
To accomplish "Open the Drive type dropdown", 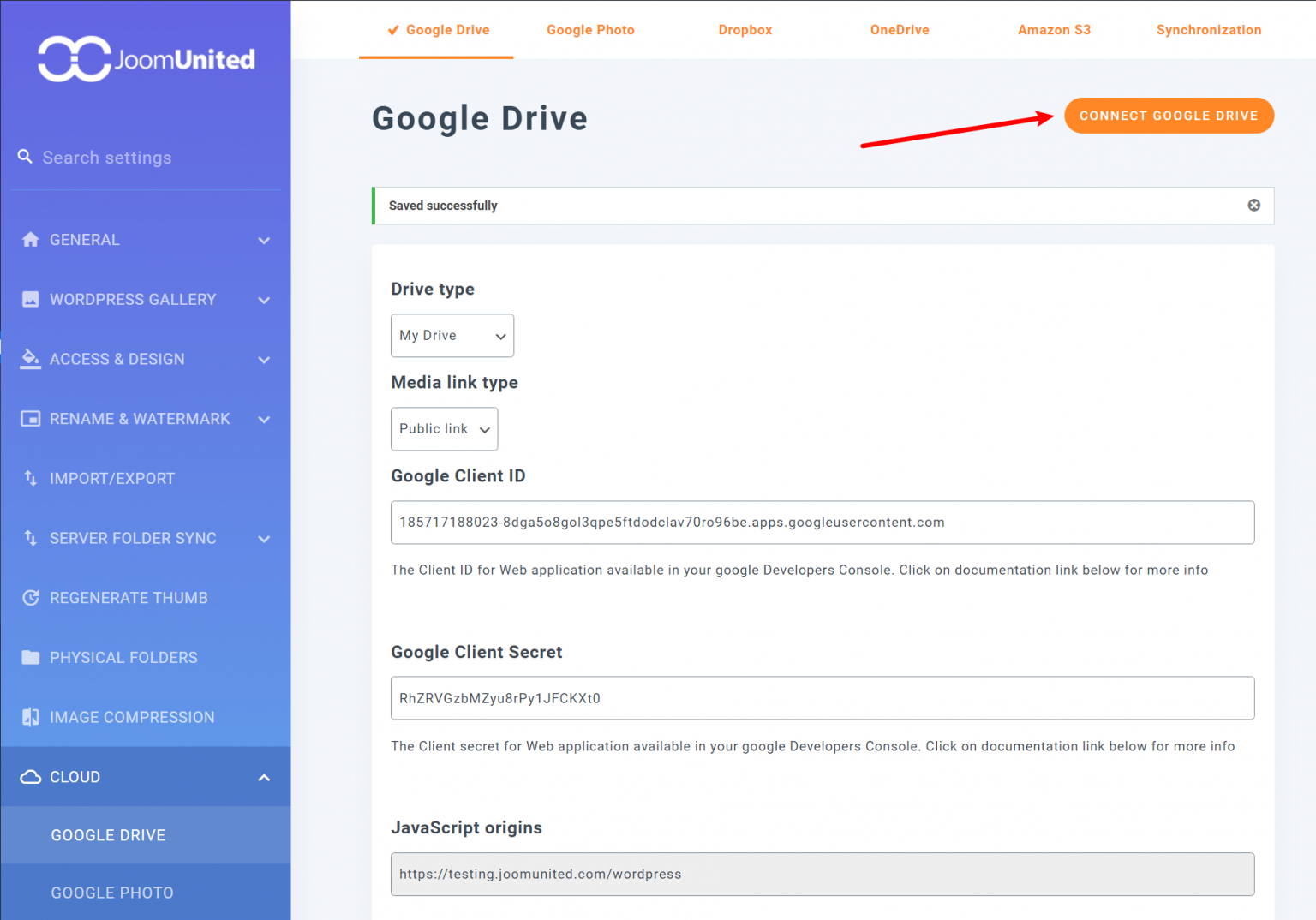I will point(452,336).
